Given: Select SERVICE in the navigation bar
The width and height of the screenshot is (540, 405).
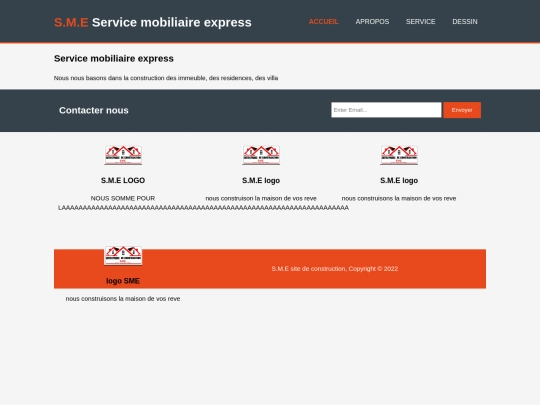Looking at the screenshot, I should tap(420, 22).
